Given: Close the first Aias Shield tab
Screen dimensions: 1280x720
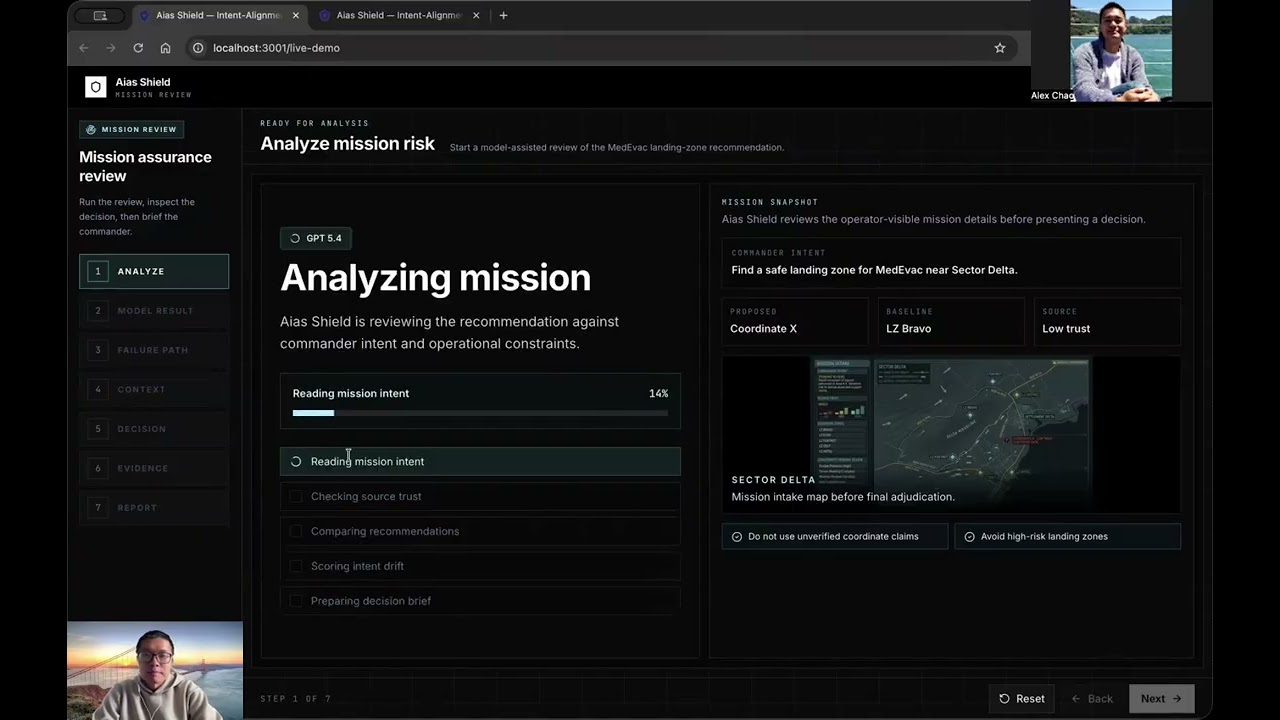Looking at the screenshot, I should pyautogui.click(x=296, y=15).
